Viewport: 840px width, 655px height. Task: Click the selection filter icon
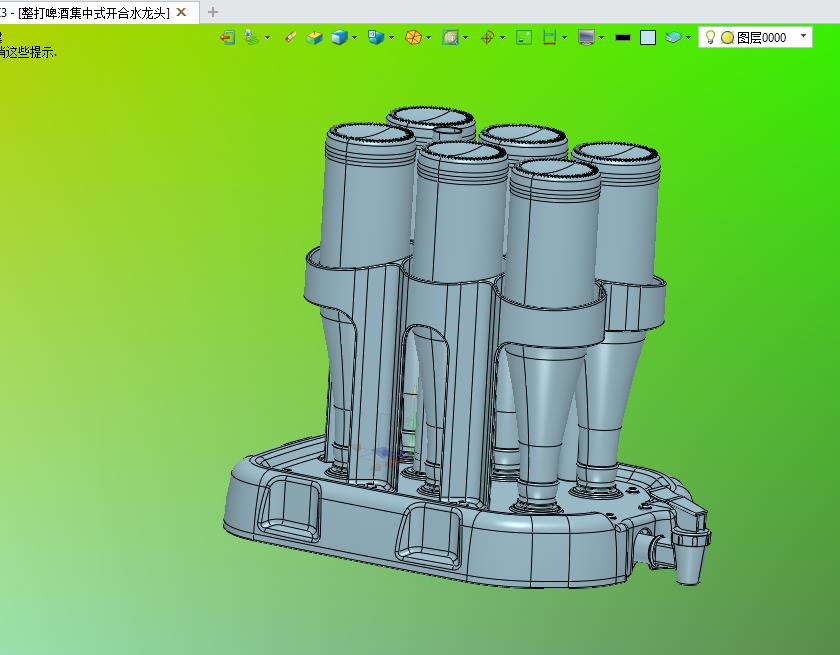[x=251, y=37]
